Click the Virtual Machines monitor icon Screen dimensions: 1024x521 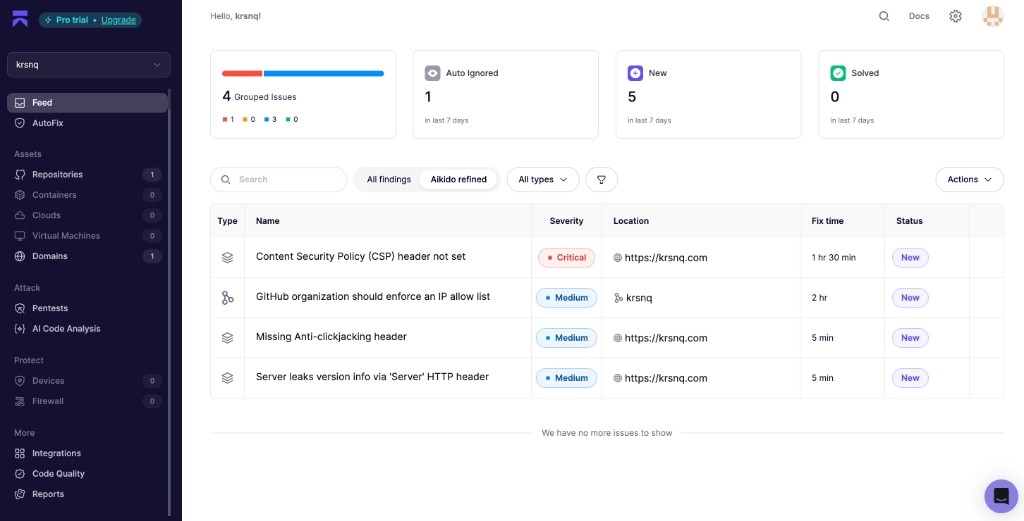[20, 236]
